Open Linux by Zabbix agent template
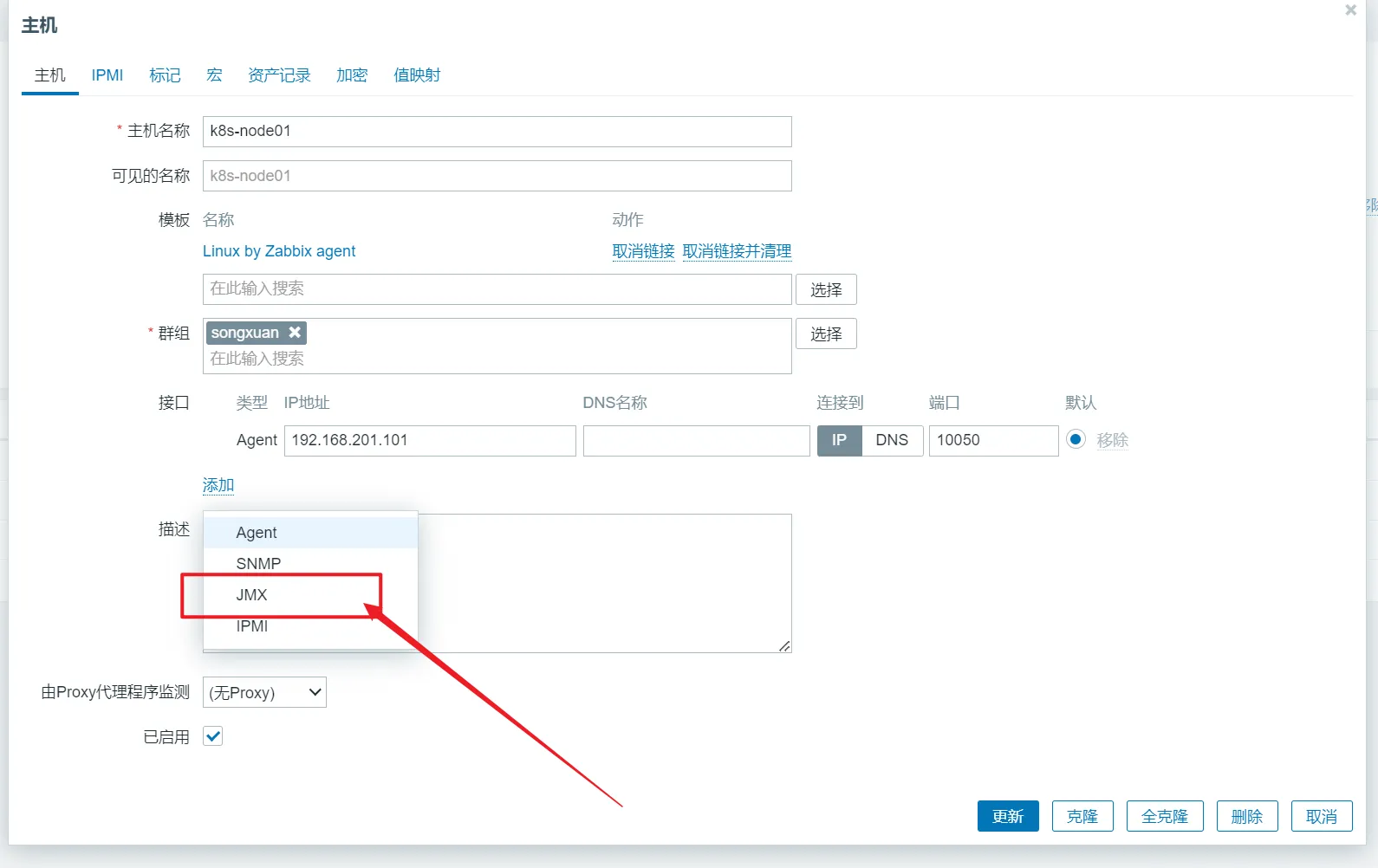 coord(279,251)
